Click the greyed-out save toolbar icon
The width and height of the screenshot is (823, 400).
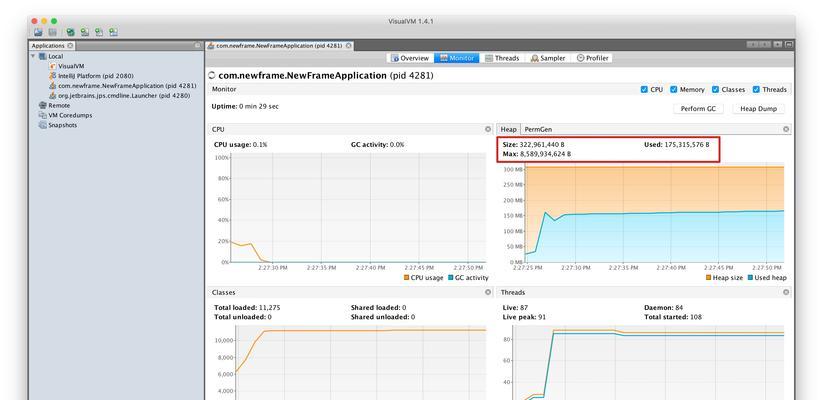pos(52,32)
